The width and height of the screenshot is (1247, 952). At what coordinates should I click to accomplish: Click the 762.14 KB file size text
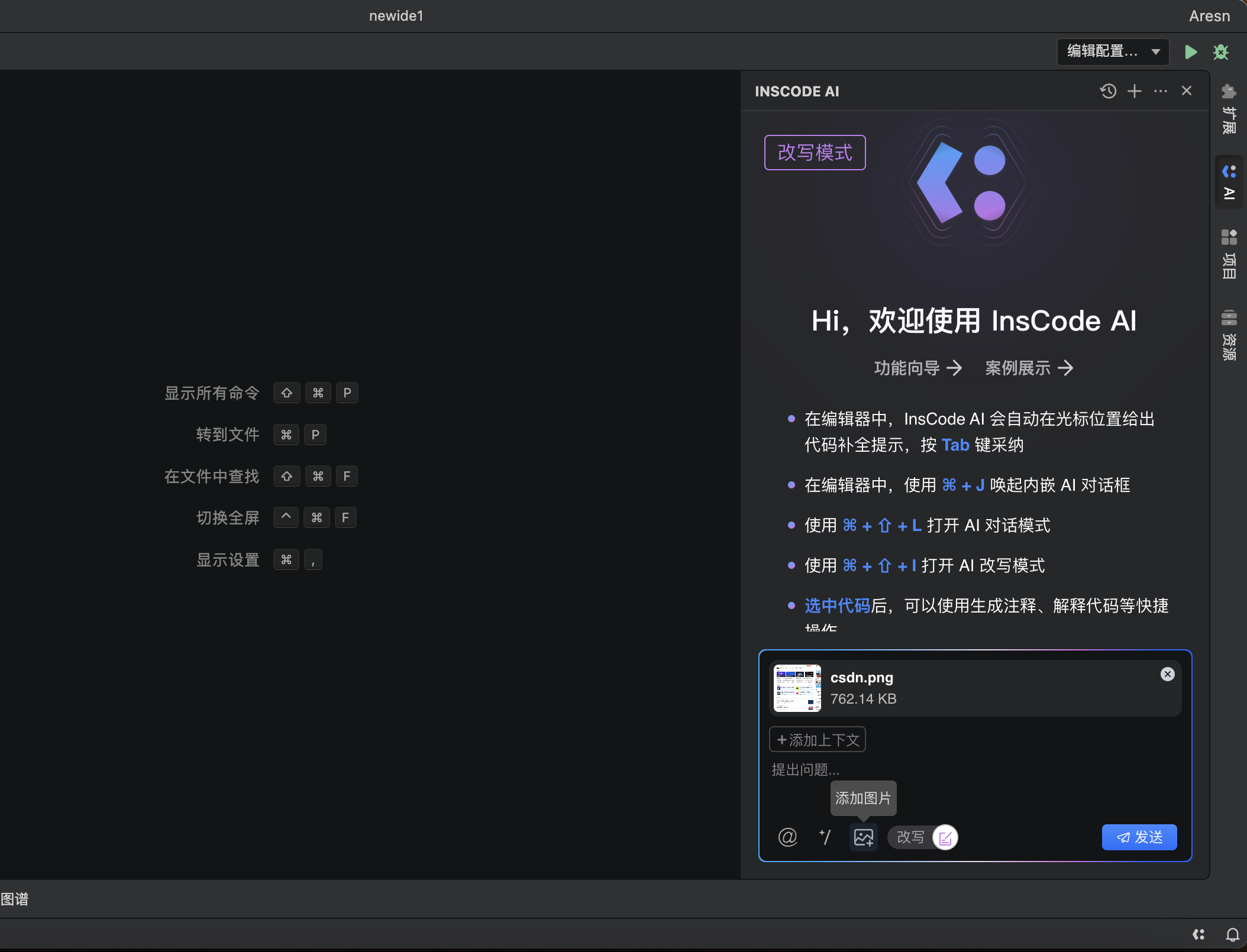pyautogui.click(x=863, y=699)
